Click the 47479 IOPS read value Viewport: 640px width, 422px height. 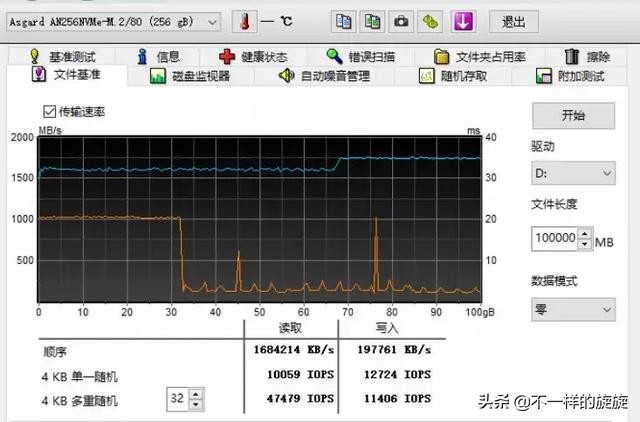300,398
